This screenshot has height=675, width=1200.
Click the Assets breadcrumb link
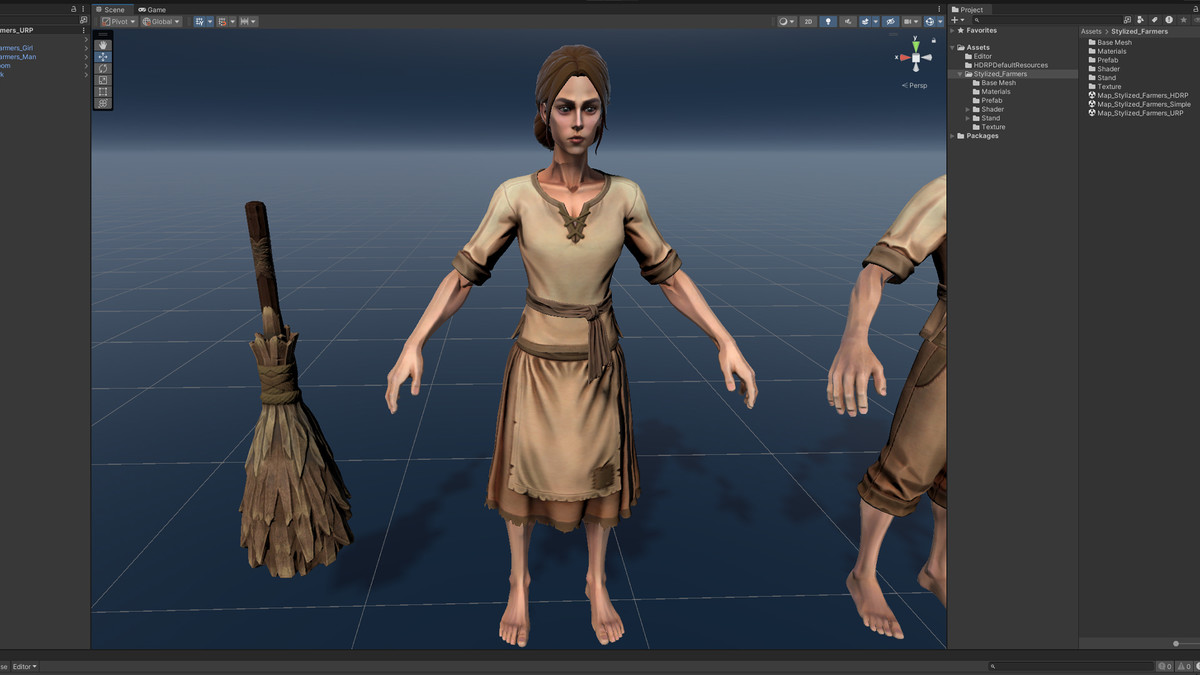(x=1090, y=32)
